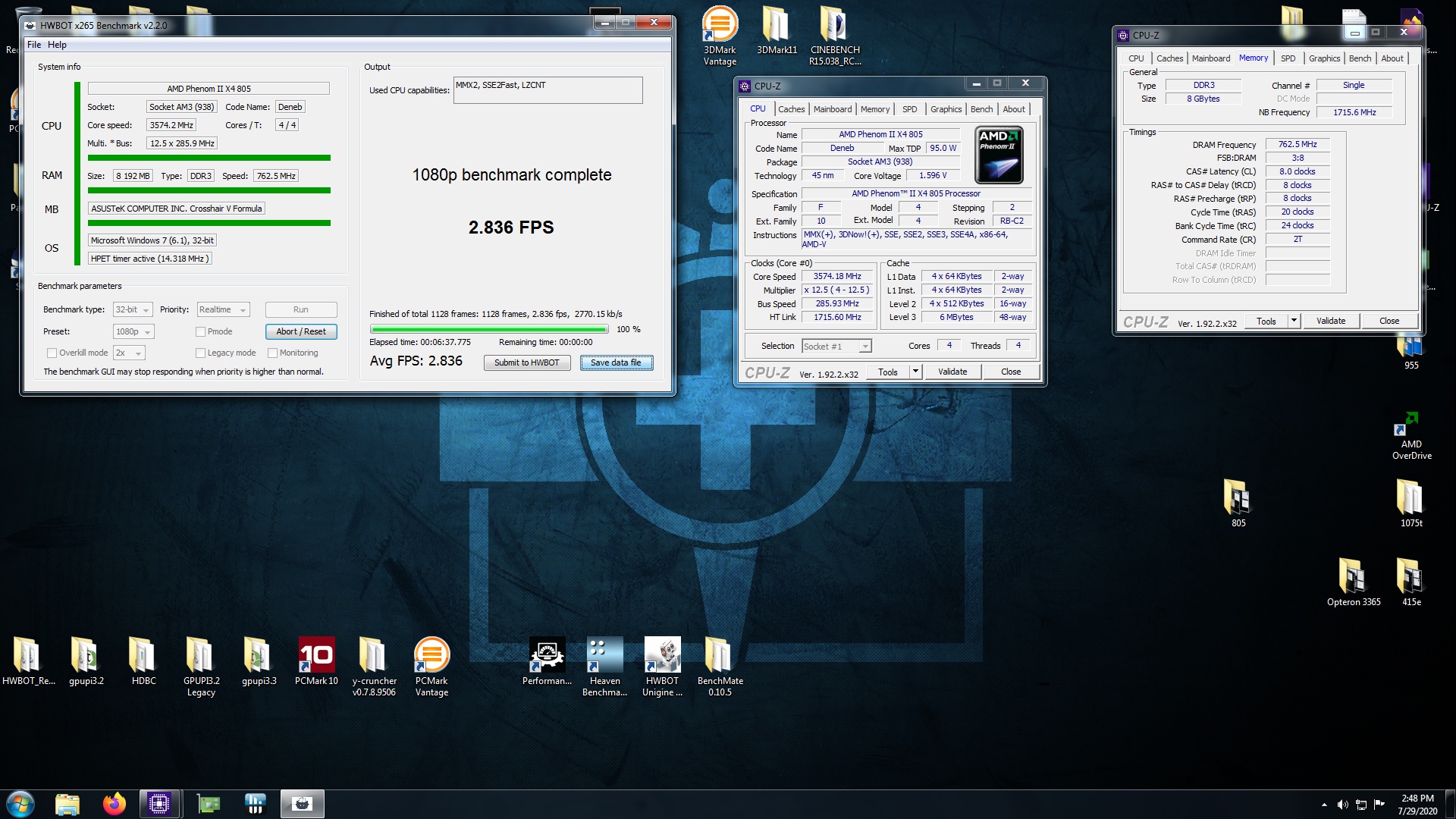Click Validate in CPU-Z CPU window
This screenshot has height=819, width=1456.
(x=952, y=372)
